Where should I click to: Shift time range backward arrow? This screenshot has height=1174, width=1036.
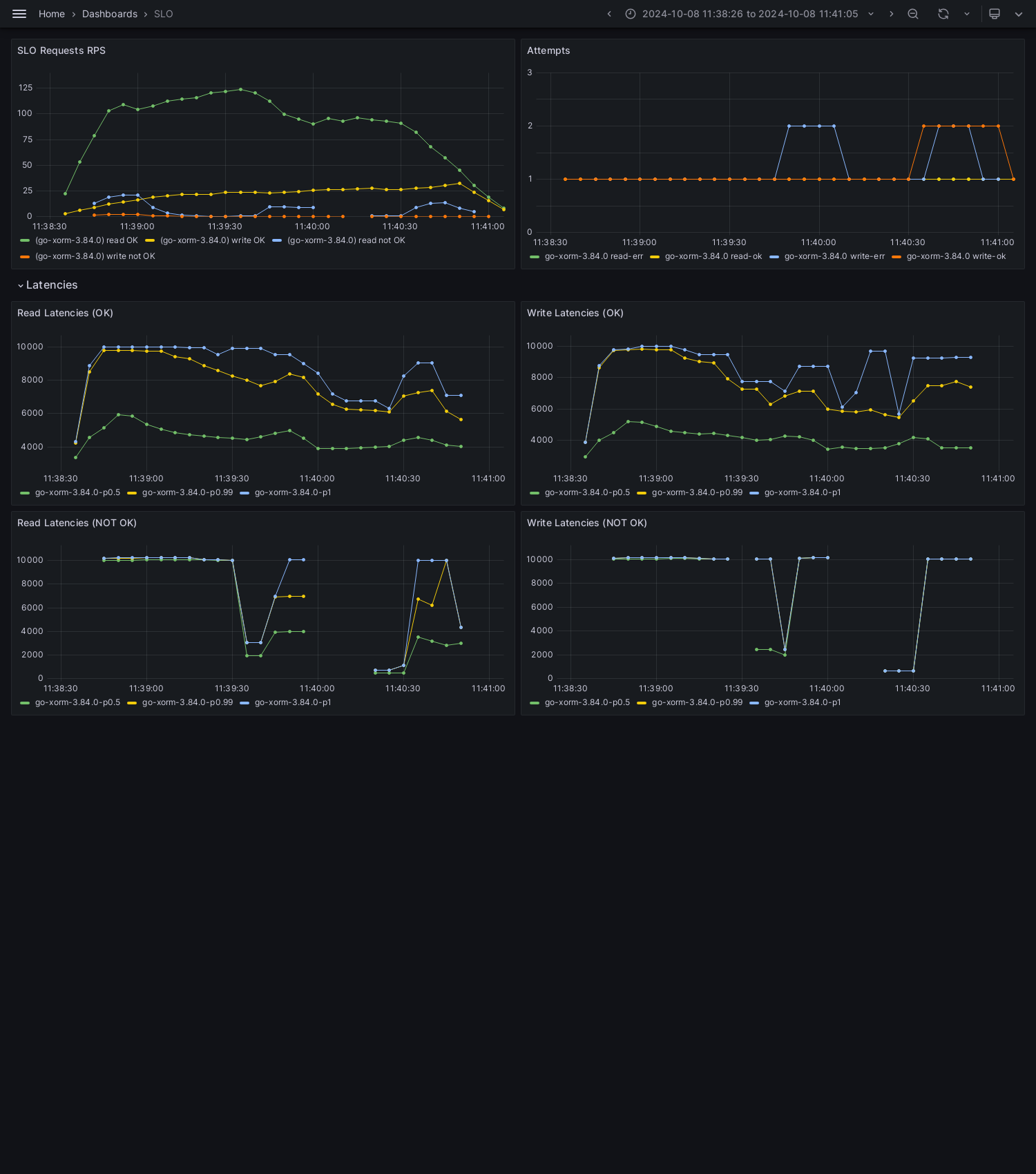pos(609,14)
